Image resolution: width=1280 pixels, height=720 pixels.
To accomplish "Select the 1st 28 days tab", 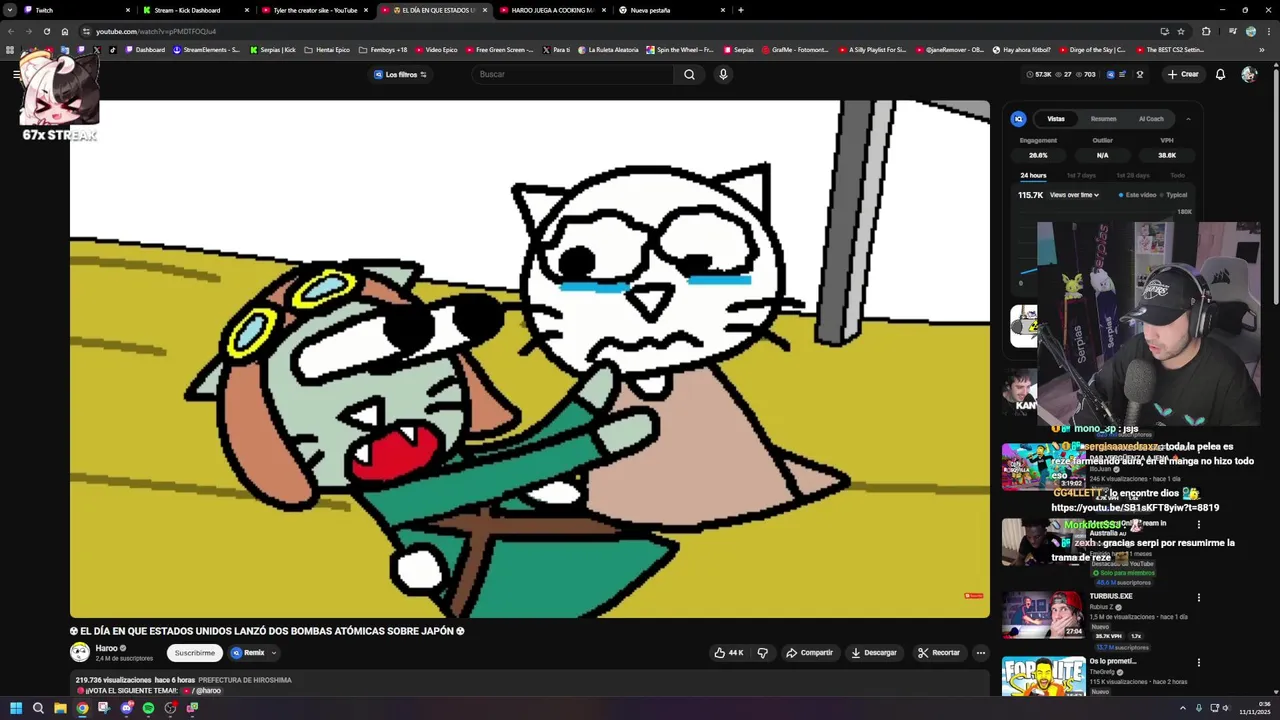I will [1133, 176].
